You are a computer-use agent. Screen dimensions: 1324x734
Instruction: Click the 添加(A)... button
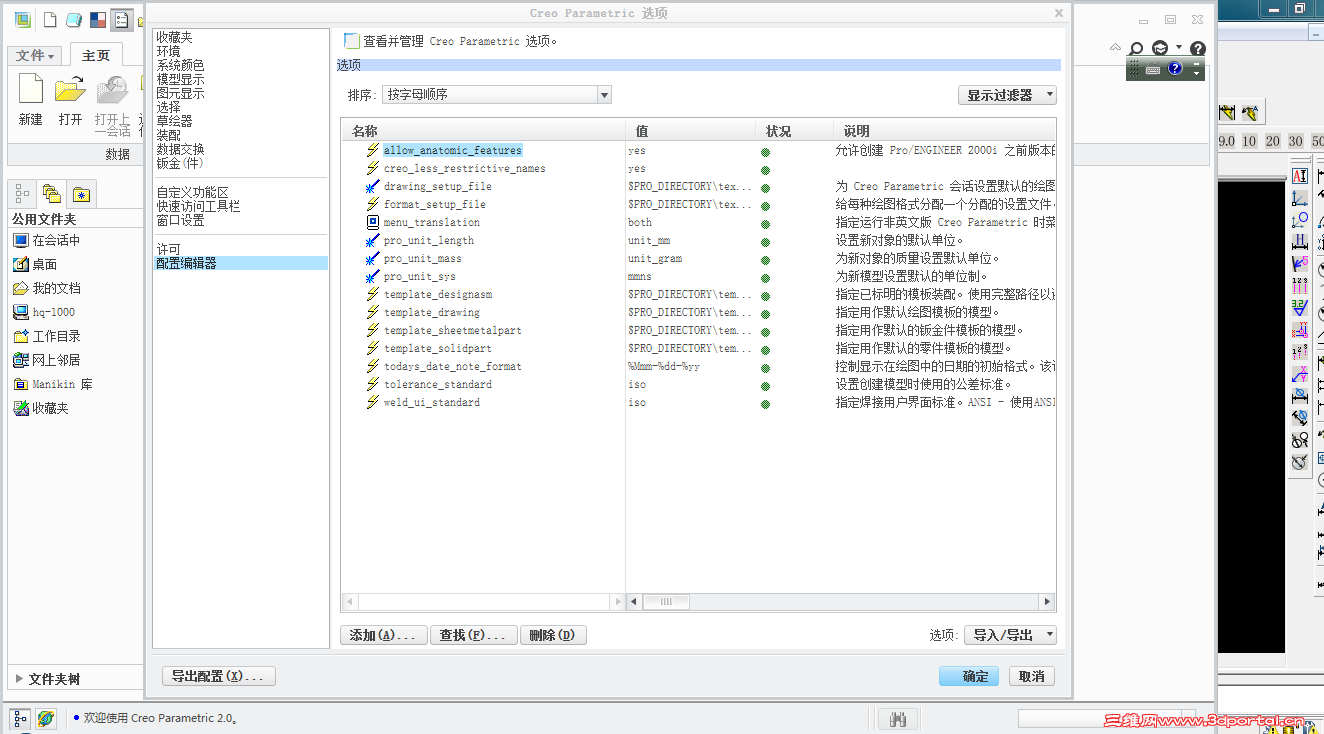(384, 635)
